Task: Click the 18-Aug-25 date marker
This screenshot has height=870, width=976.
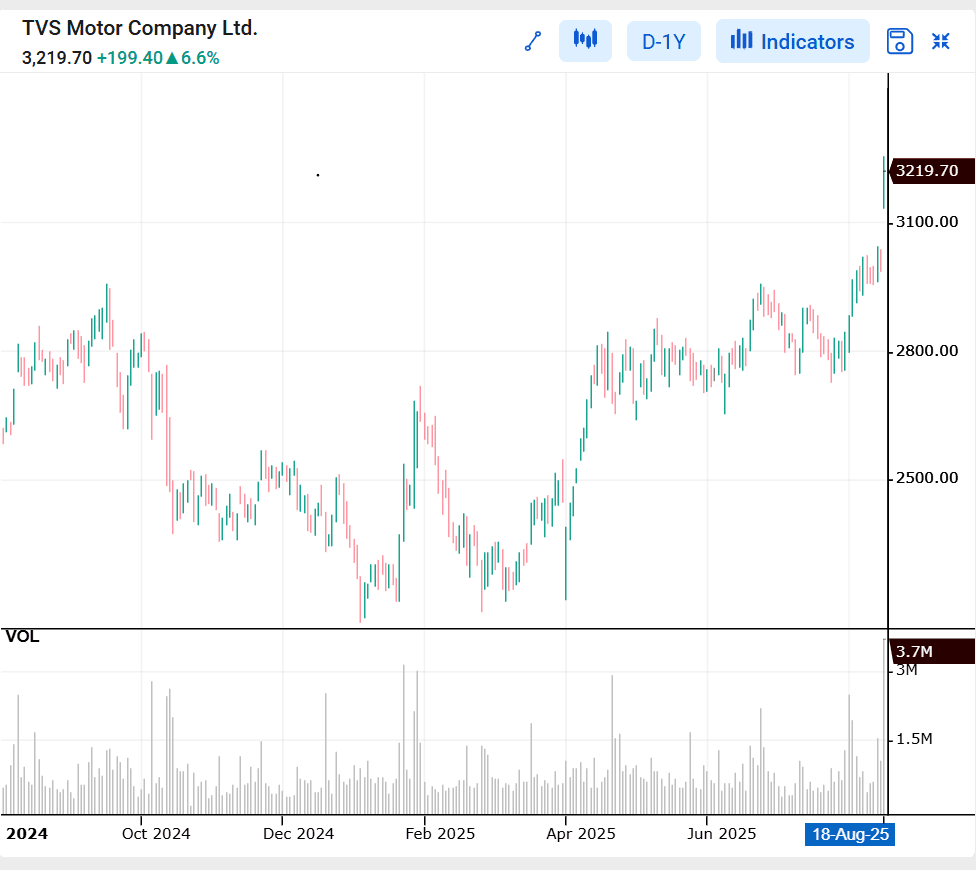Action: [850, 834]
